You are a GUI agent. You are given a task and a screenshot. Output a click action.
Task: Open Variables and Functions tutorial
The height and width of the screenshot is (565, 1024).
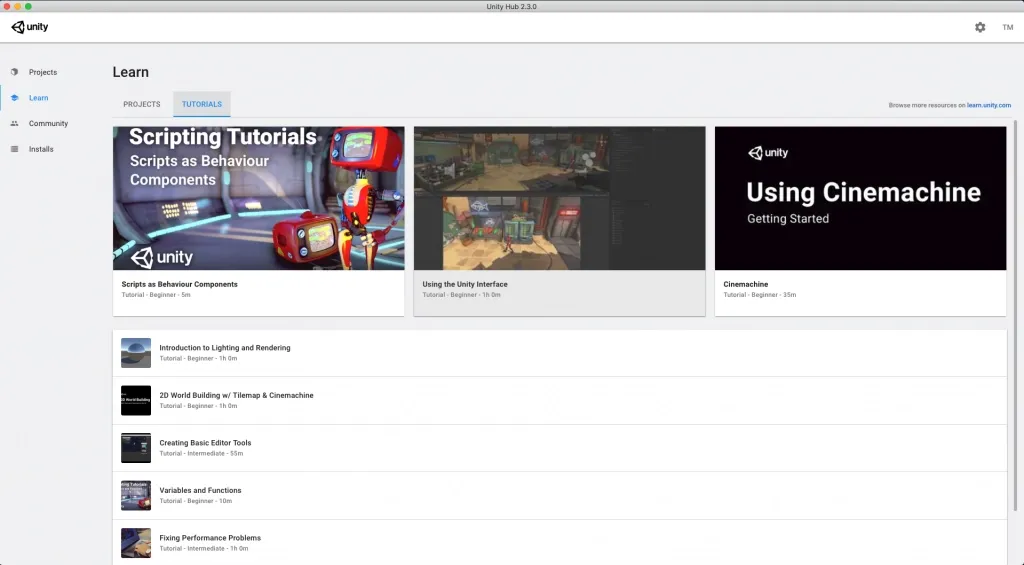[x=560, y=496]
